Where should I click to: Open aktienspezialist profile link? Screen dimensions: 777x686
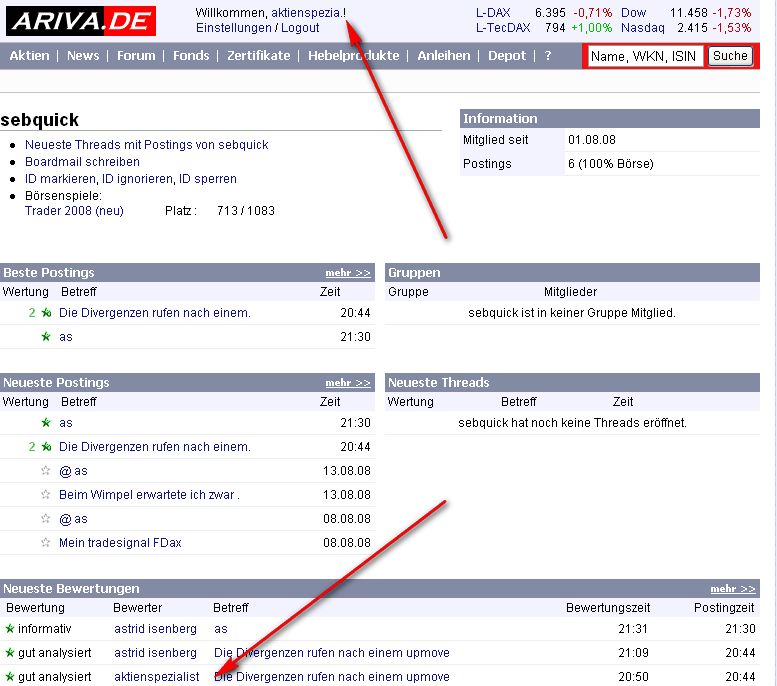tap(157, 677)
